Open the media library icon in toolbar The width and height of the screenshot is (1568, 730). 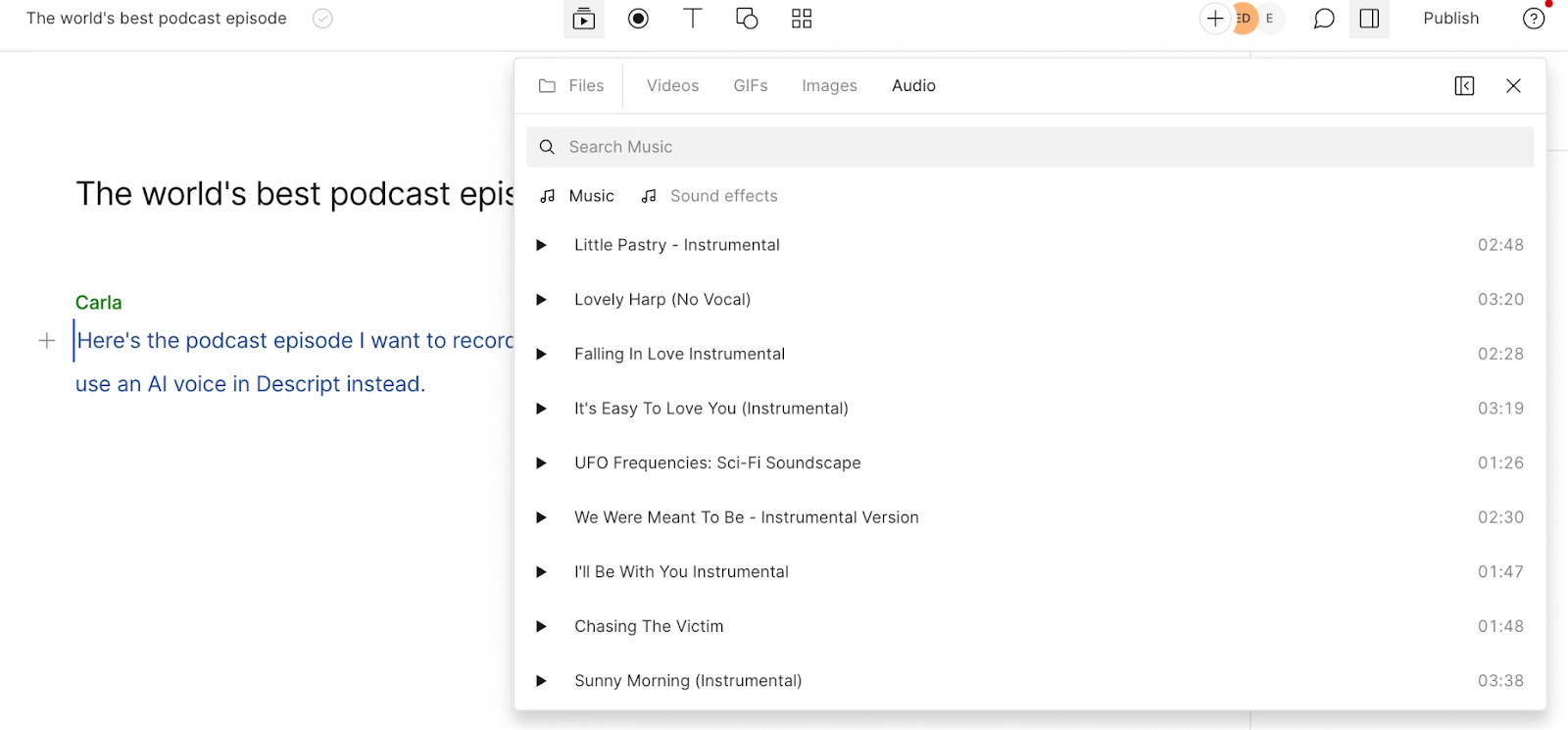[x=584, y=19]
